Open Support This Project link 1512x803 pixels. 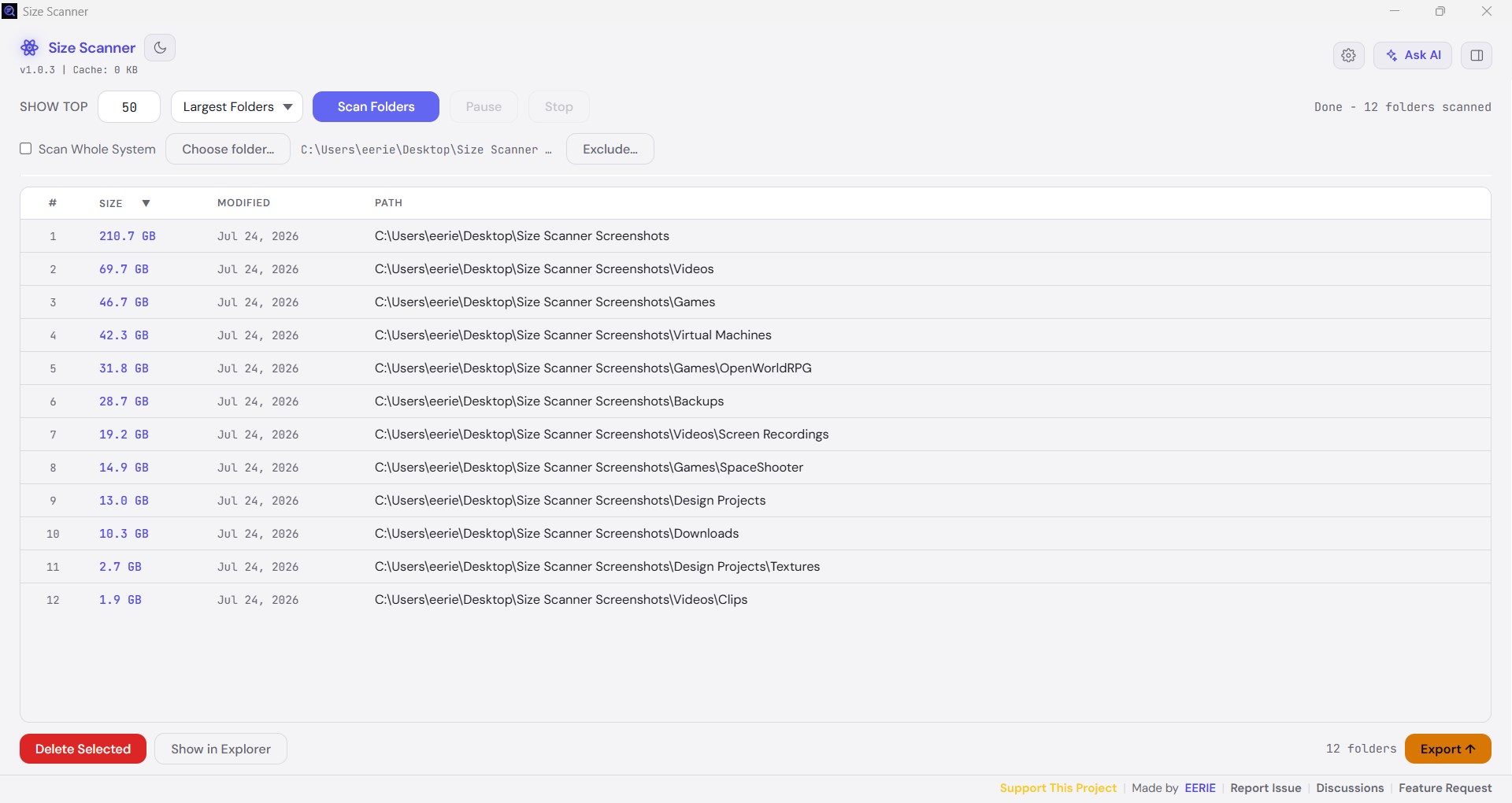(1058, 788)
